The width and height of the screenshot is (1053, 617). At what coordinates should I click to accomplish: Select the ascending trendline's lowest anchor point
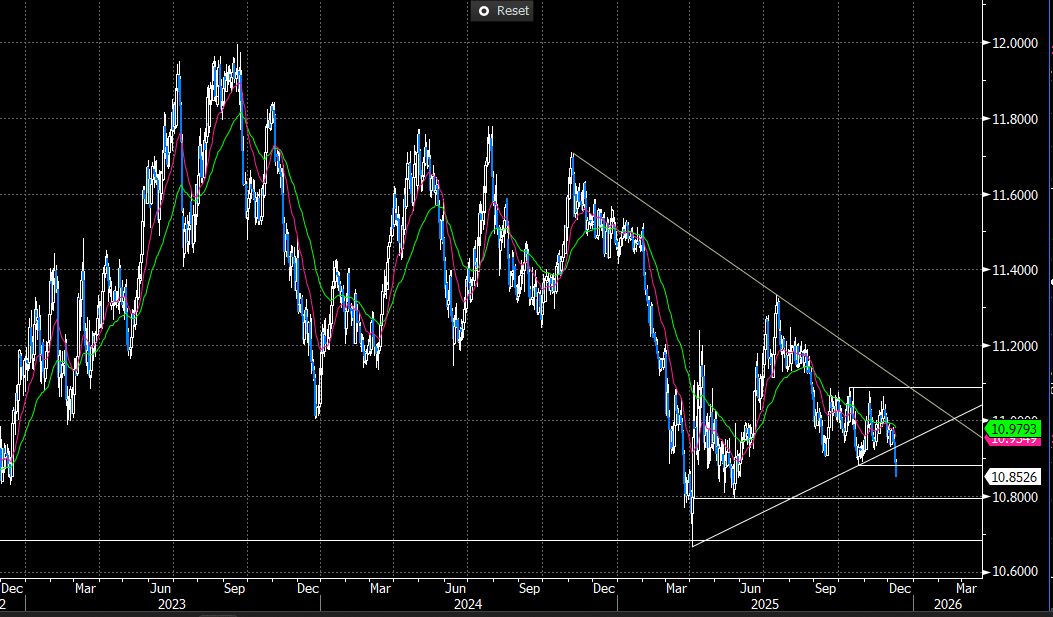[x=692, y=546]
